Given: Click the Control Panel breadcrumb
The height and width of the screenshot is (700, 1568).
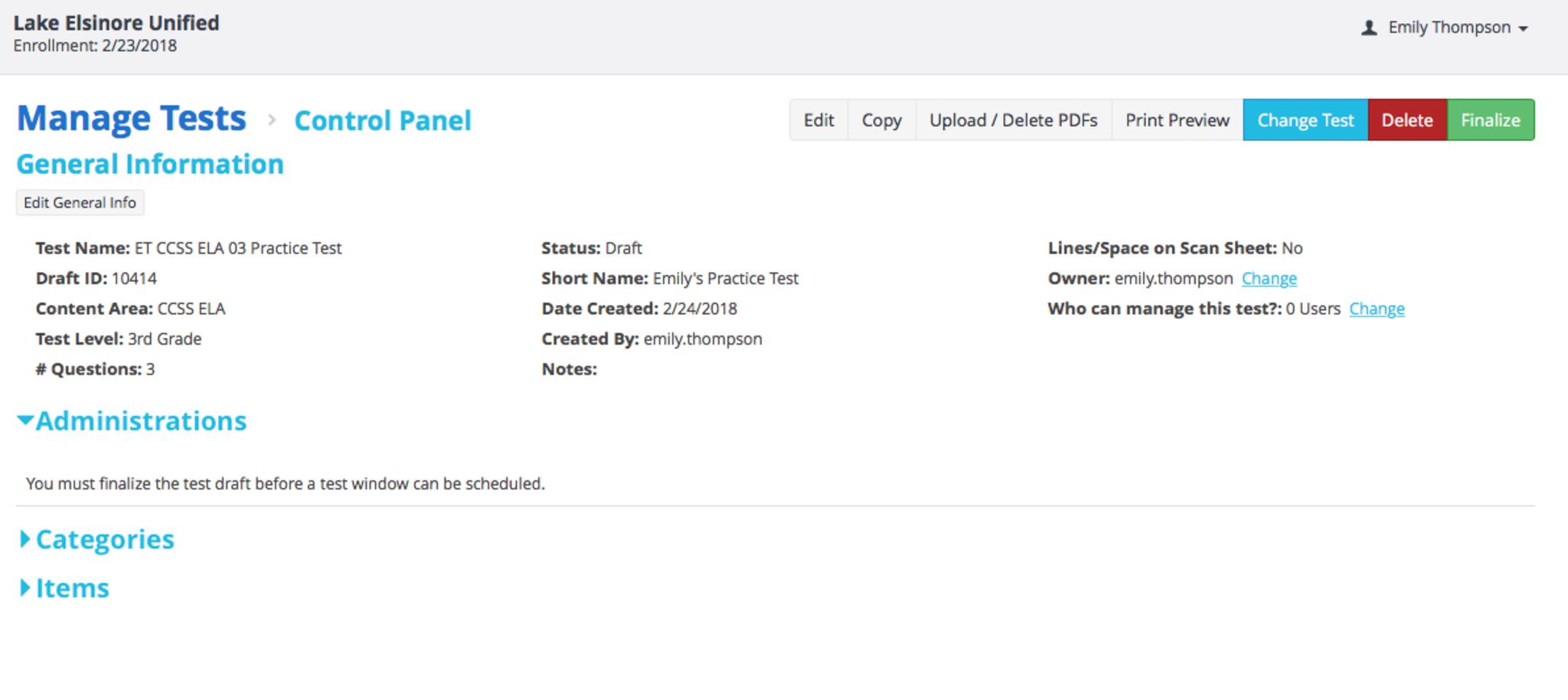Looking at the screenshot, I should click(x=382, y=121).
